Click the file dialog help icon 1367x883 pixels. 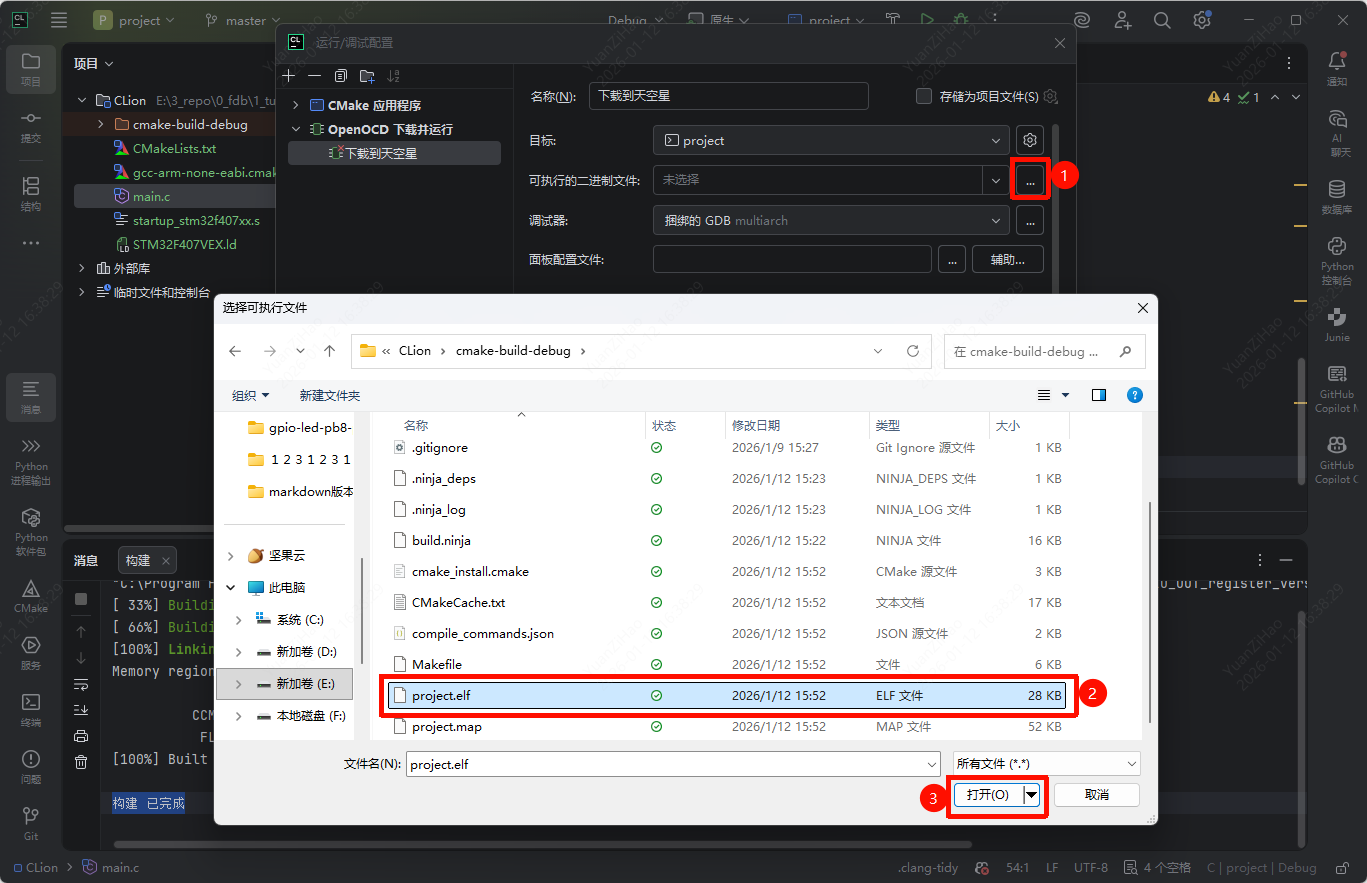pyautogui.click(x=1134, y=395)
